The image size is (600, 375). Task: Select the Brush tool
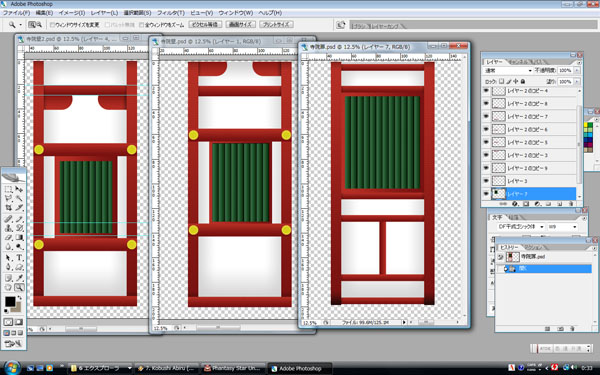[x=19, y=219]
